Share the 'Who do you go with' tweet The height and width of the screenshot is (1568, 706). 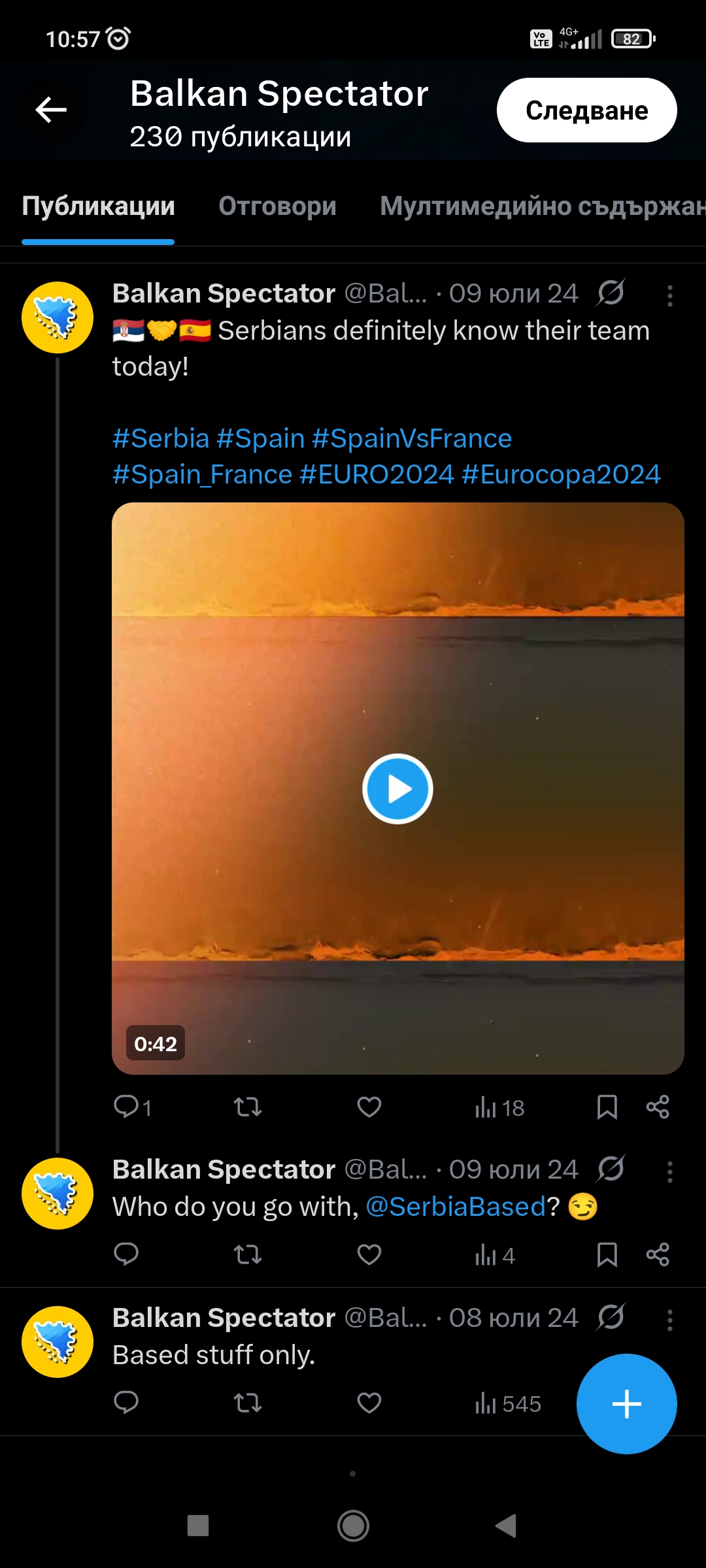tap(658, 1254)
